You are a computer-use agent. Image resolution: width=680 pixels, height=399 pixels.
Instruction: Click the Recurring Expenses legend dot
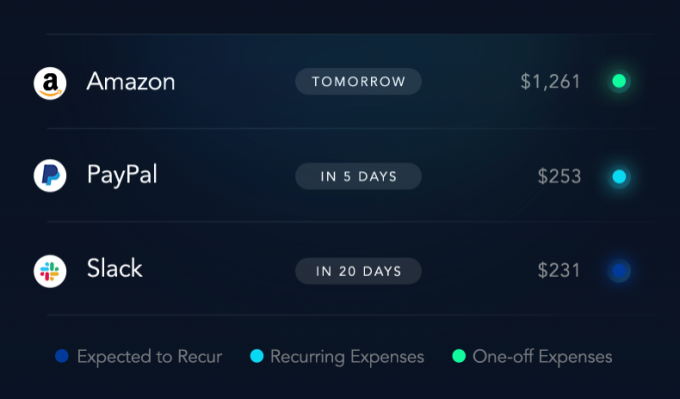[x=257, y=356]
